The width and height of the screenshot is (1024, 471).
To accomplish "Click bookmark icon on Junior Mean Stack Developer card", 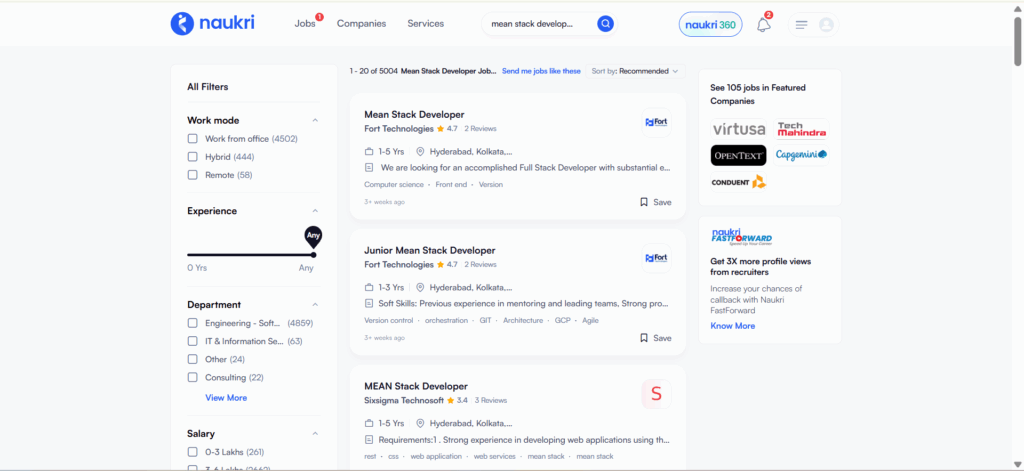I will [644, 338].
